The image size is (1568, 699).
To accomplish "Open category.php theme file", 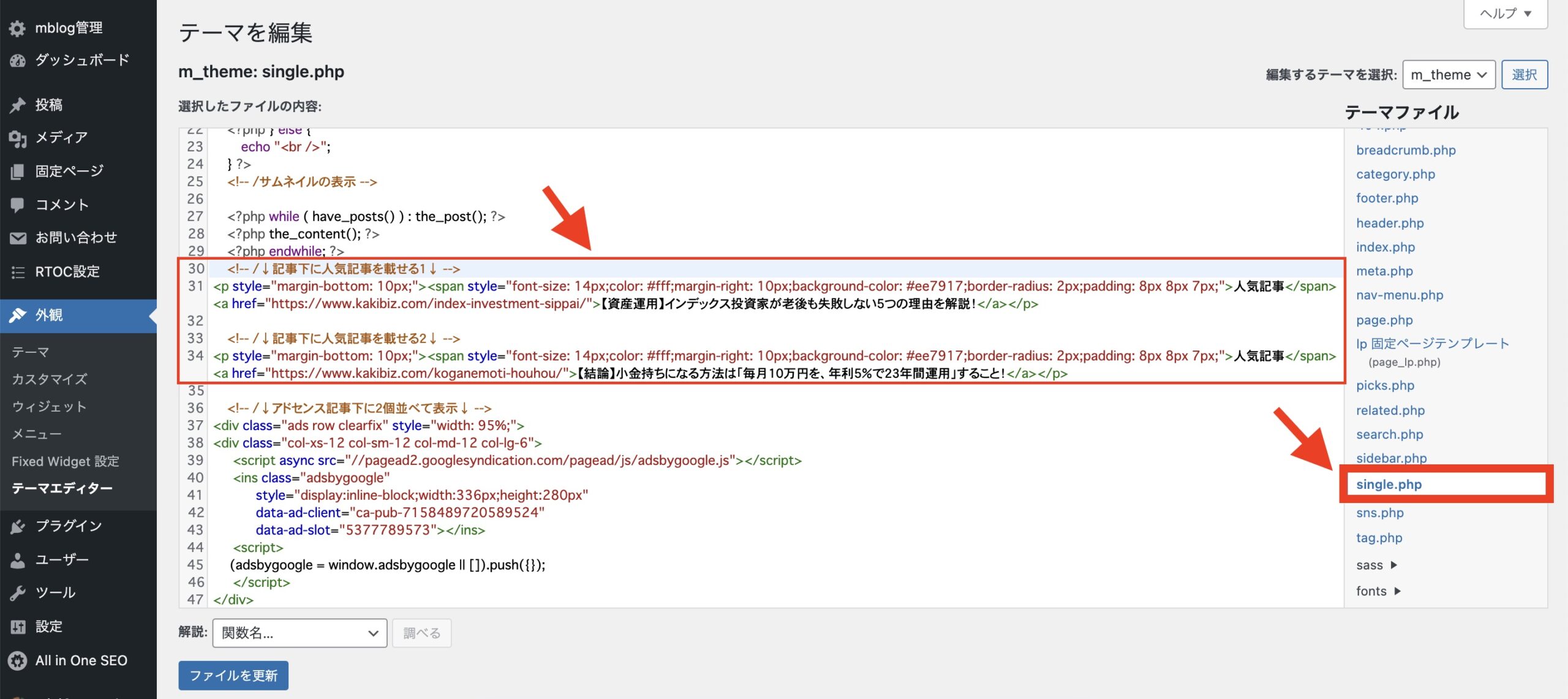I will coord(1395,174).
